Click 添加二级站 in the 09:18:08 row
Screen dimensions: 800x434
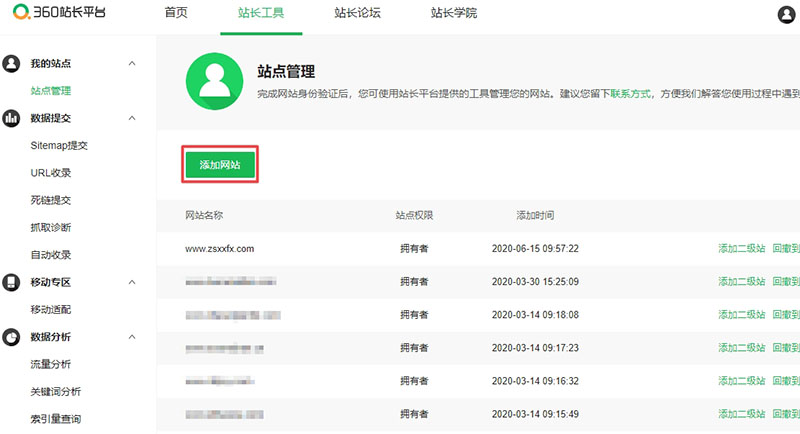742,315
